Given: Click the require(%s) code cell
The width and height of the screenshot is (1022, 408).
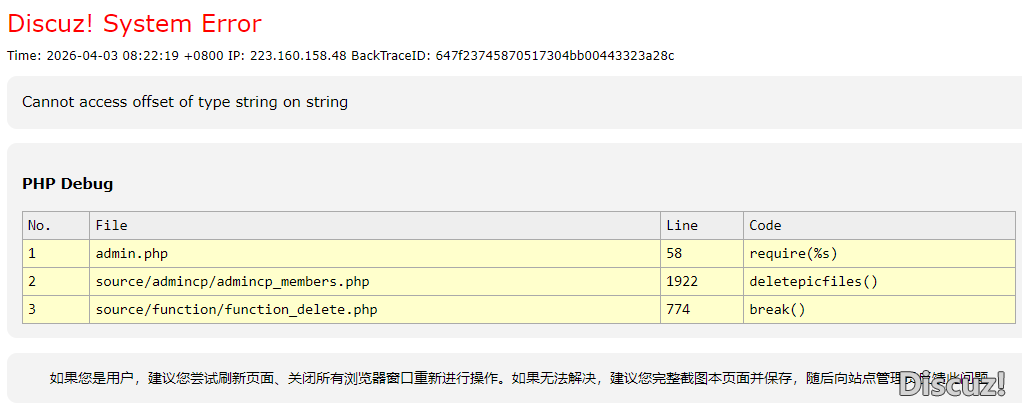Looking at the screenshot, I should [793, 254].
